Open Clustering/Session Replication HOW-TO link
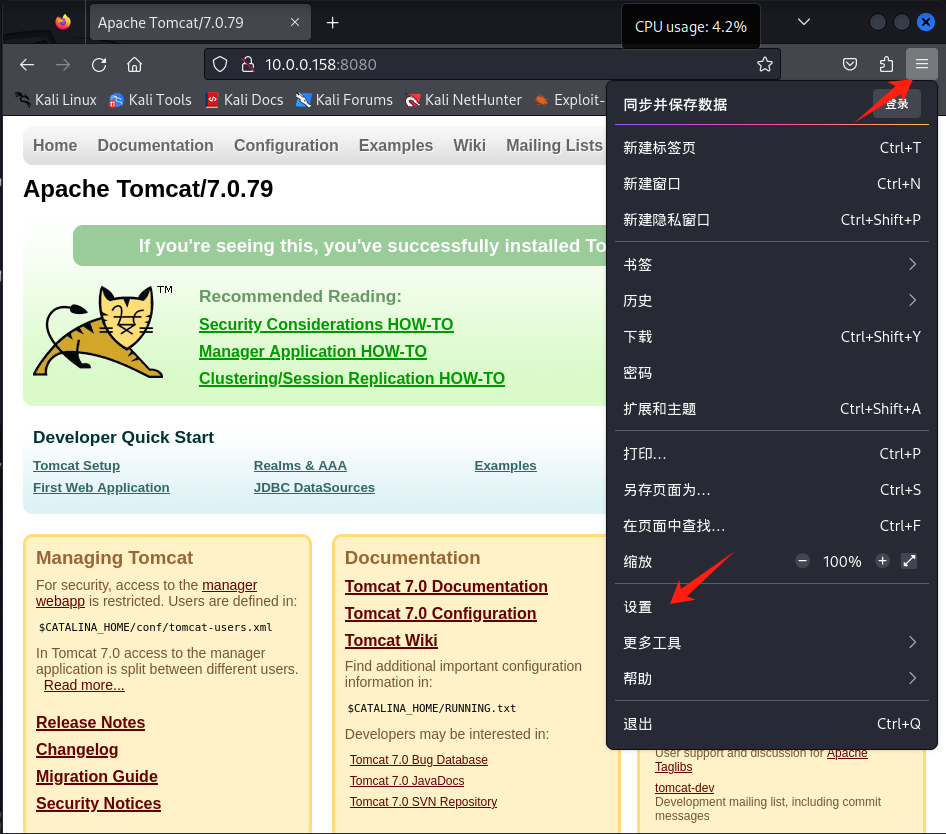The image size is (946, 834). point(352,378)
